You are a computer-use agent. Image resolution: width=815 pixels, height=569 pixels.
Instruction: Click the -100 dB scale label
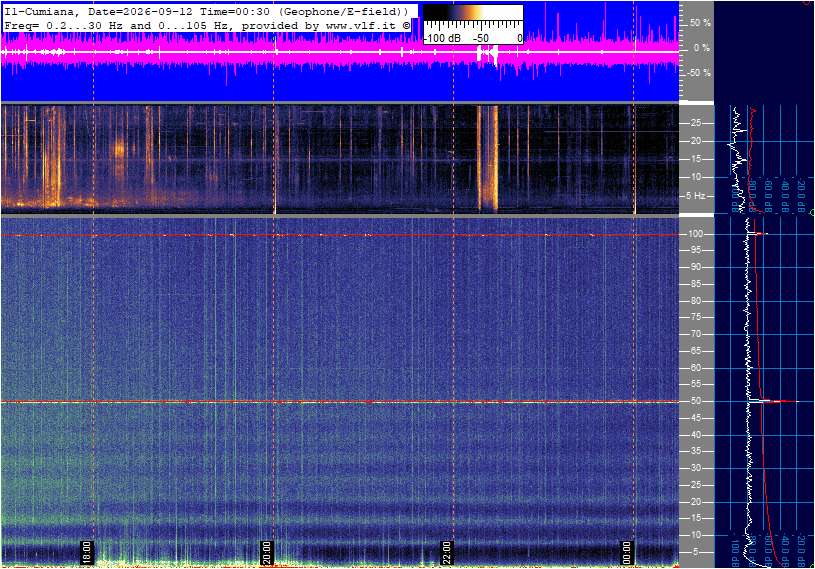pyautogui.click(x=441, y=38)
